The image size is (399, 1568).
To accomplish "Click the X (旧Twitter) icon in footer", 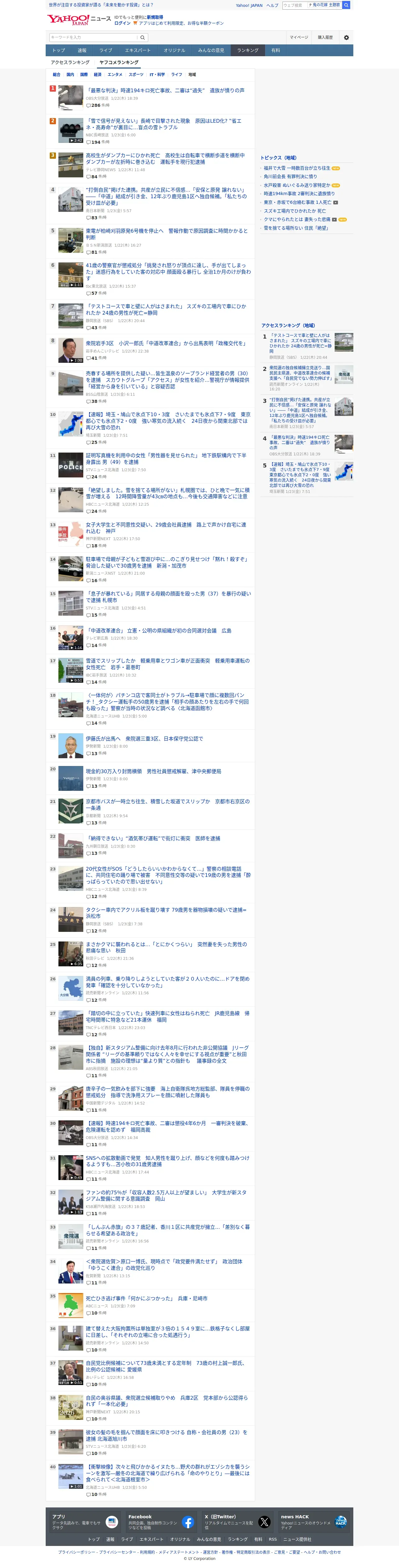I will coord(264,1522).
